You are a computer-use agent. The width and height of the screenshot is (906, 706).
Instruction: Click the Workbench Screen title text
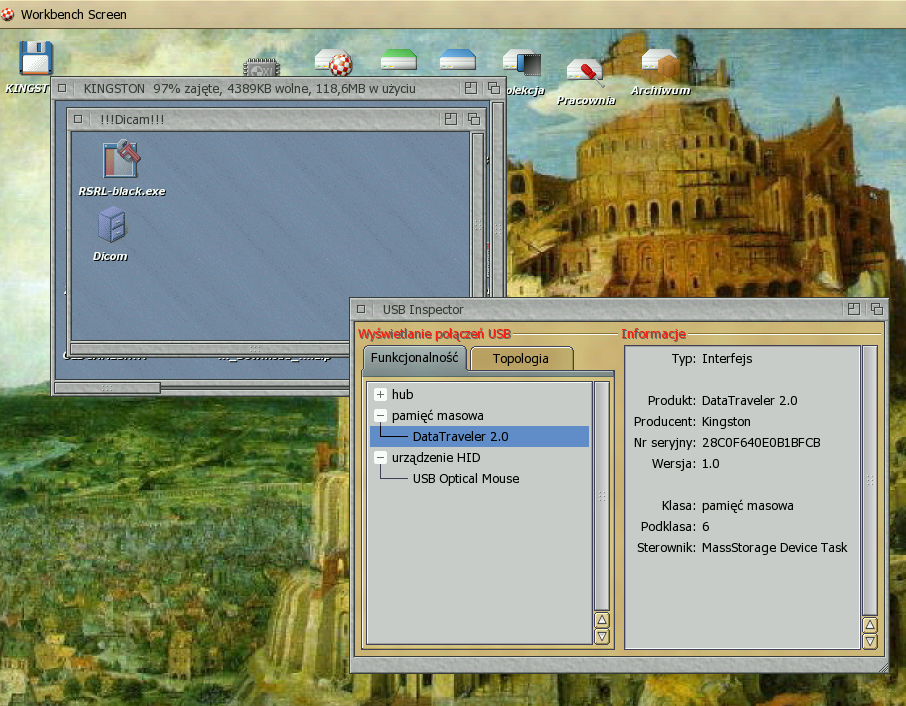73,14
